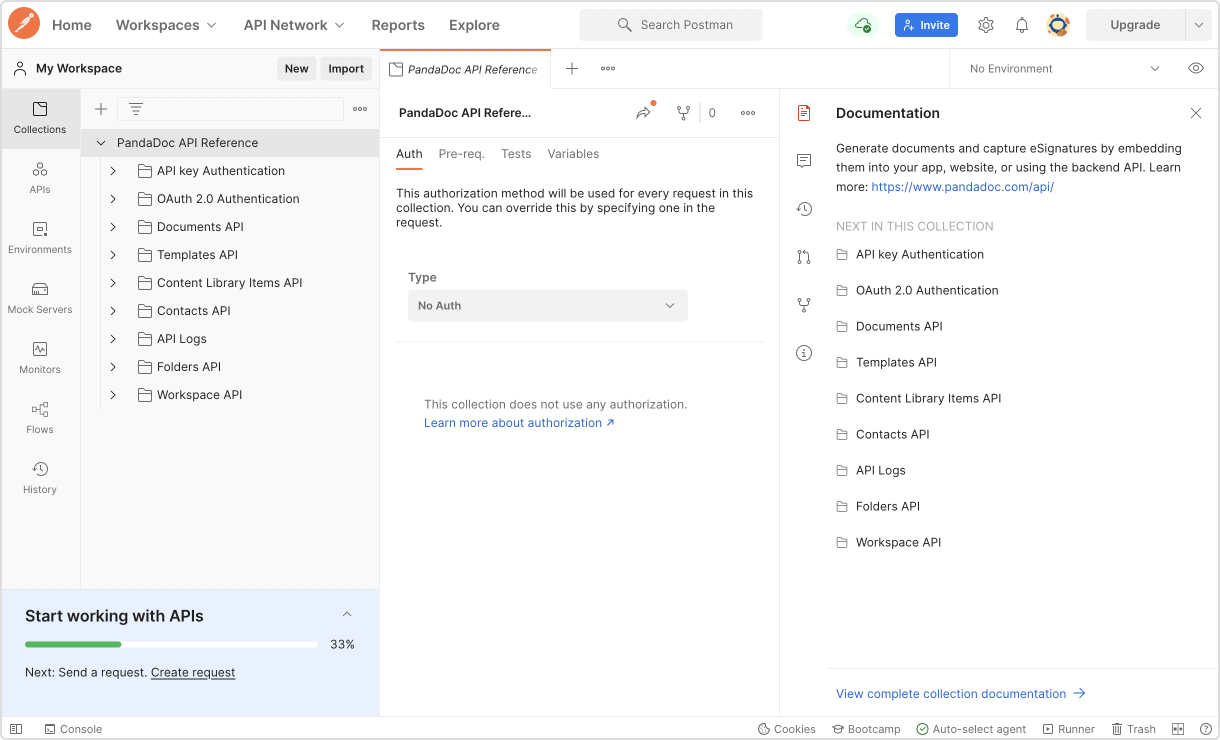Viewport: 1220px width, 740px height.
Task: Open the Pull requests icon in right sidebar
Action: tap(804, 257)
